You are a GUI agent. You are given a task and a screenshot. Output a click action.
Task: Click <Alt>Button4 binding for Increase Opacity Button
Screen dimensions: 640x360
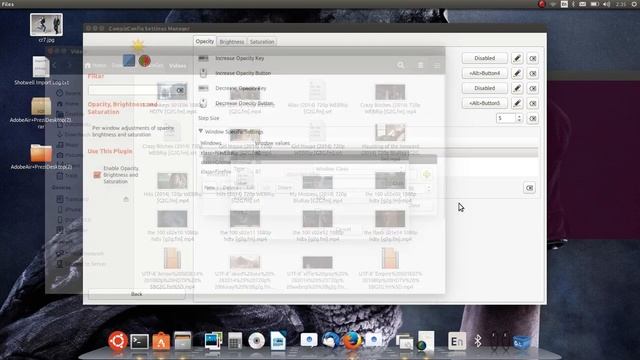tap(484, 73)
